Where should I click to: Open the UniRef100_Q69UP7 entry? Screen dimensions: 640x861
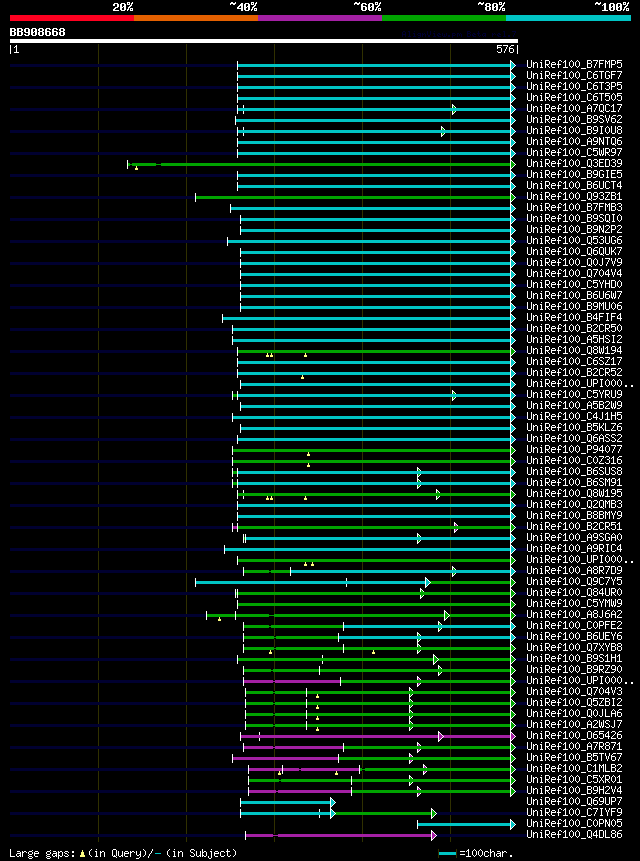574,802
